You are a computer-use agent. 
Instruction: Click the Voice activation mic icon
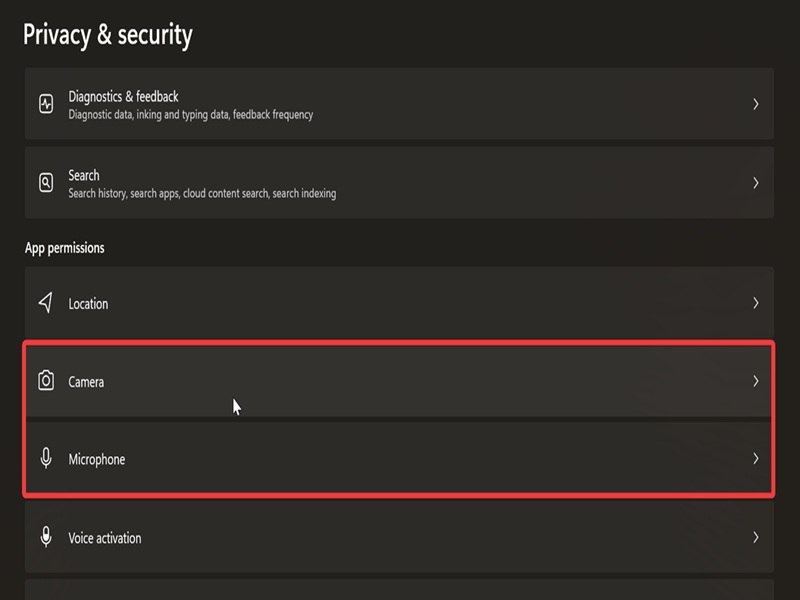46,537
